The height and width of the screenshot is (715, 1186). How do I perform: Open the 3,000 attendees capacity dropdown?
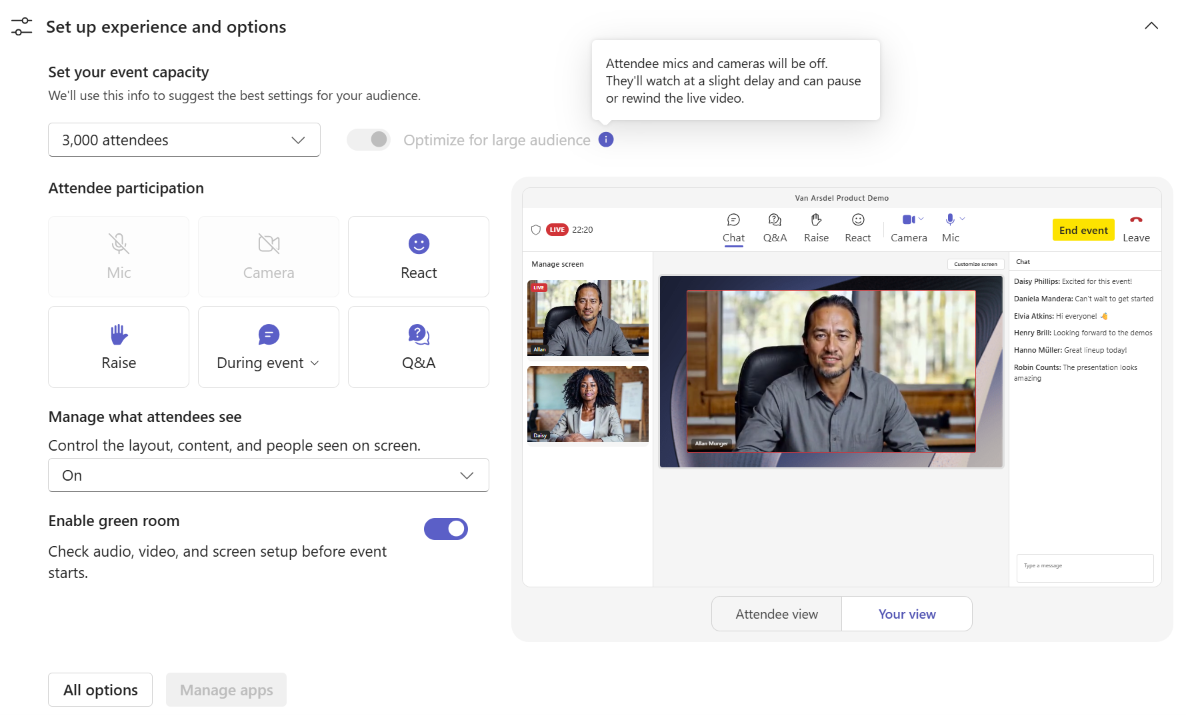[x=185, y=140]
